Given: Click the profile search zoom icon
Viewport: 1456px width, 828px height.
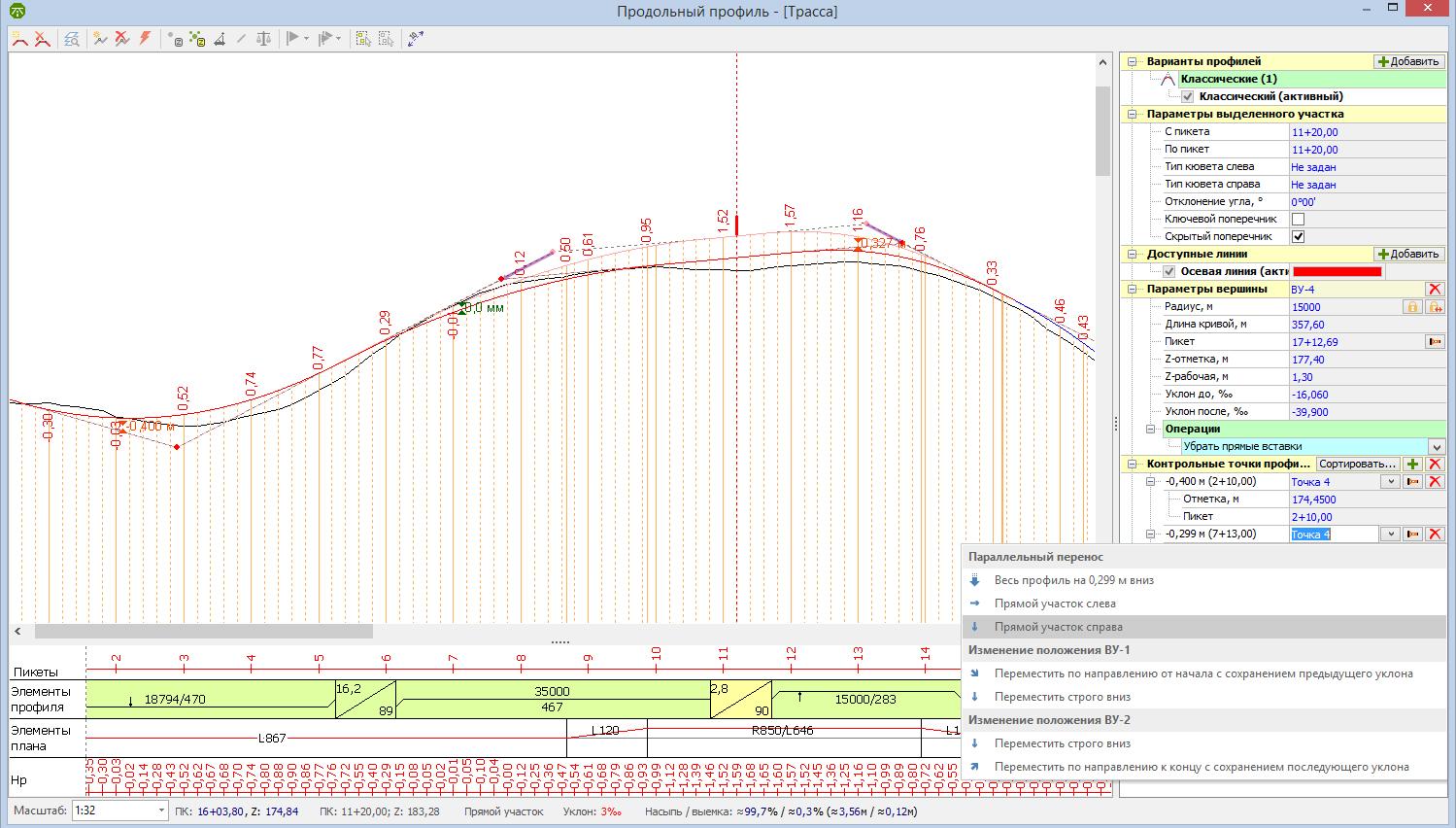Looking at the screenshot, I should [71, 39].
